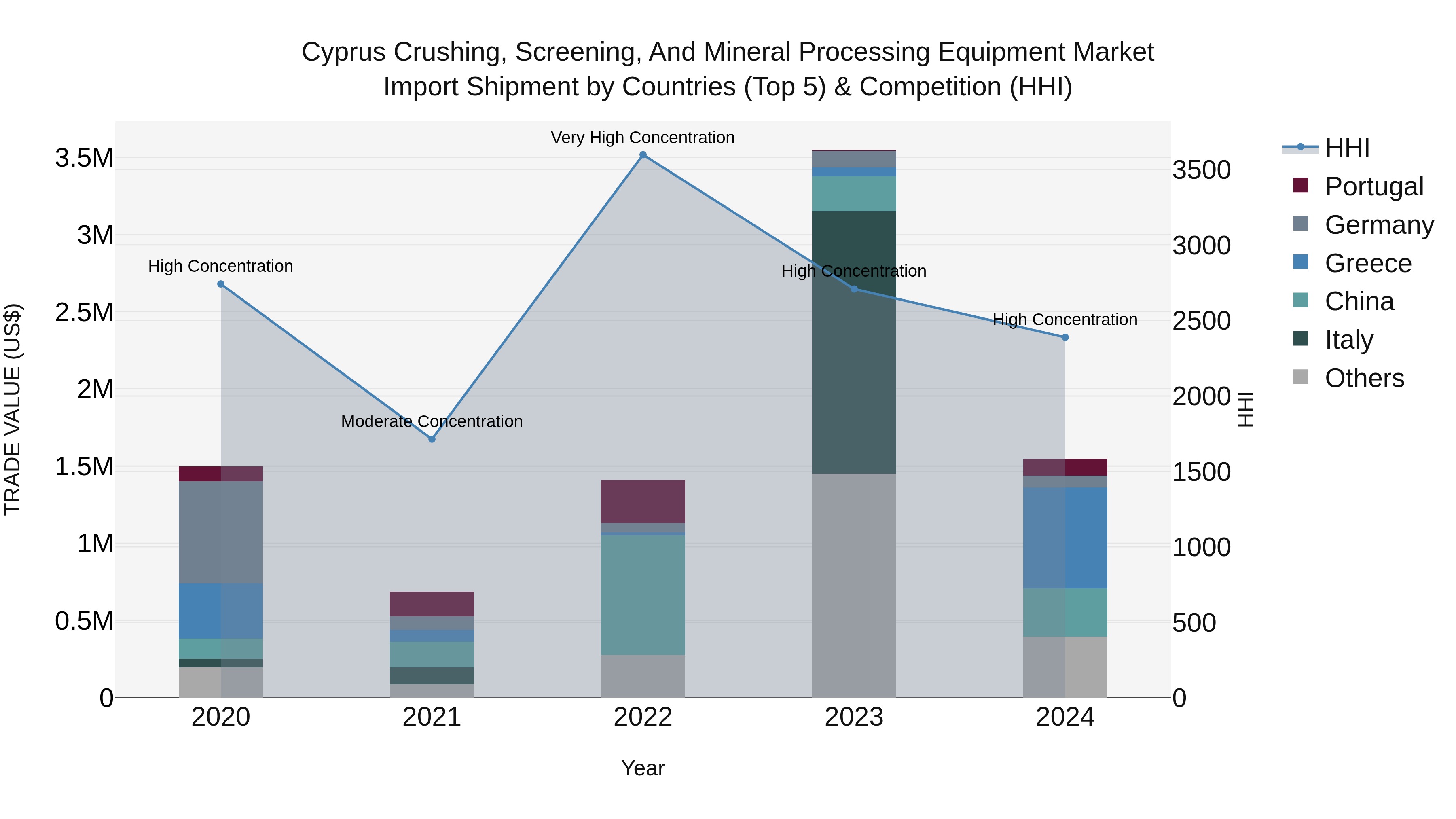The image size is (1456, 819).
Task: Click the Italy segment in 2023 bar
Action: (x=854, y=343)
